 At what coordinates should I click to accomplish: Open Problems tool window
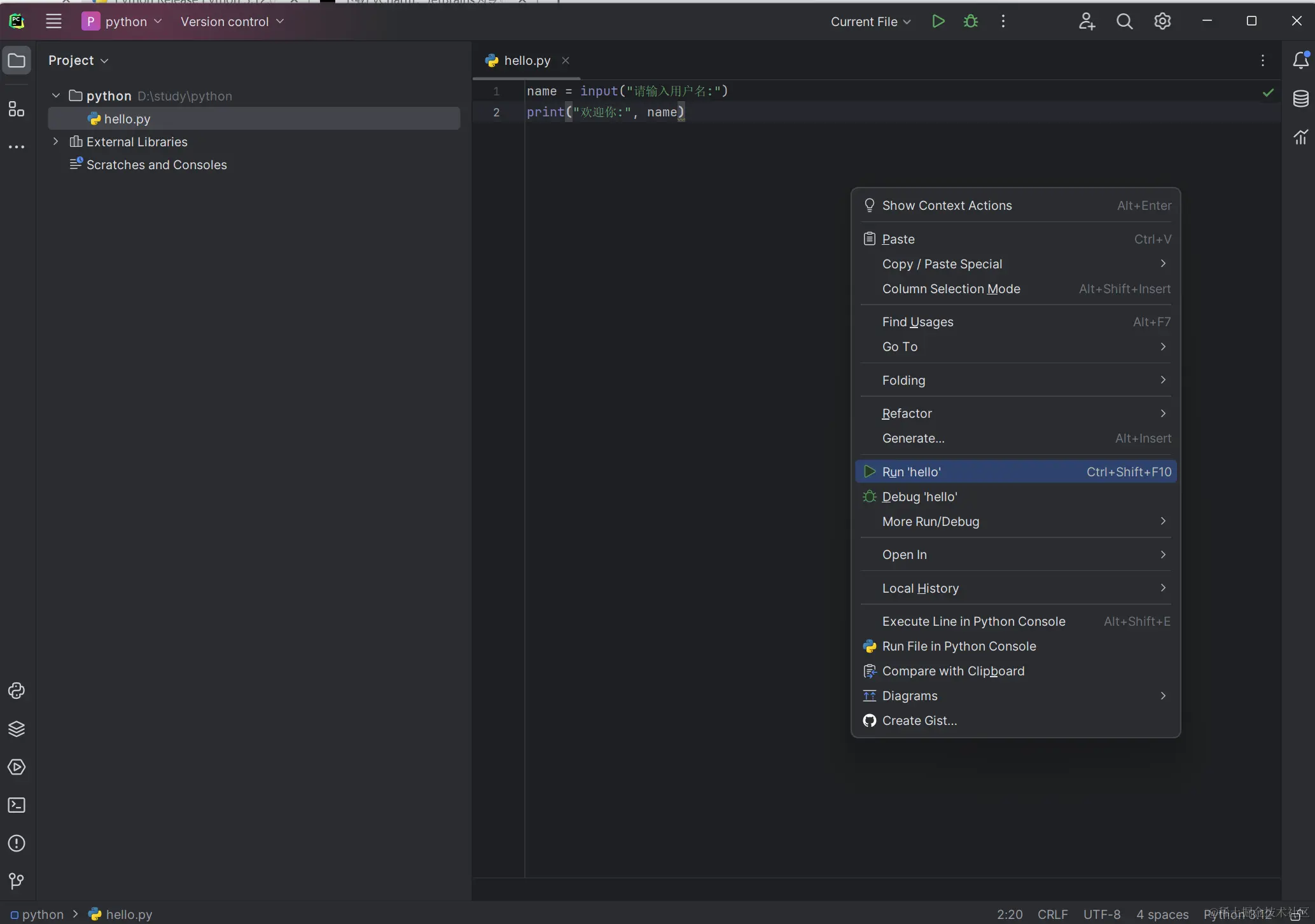point(17,843)
